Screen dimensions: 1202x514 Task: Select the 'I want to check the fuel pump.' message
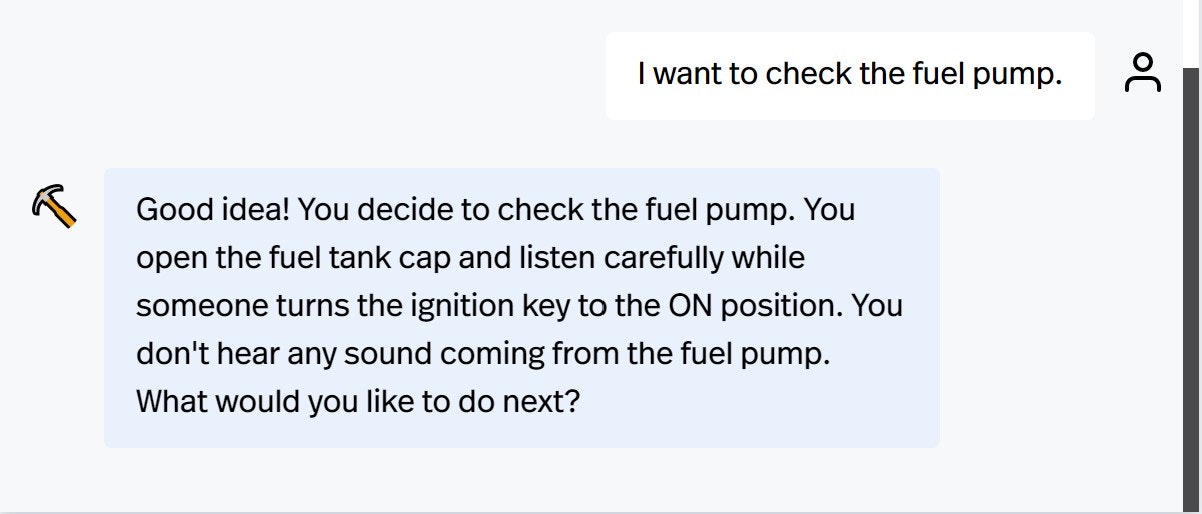tap(850, 74)
